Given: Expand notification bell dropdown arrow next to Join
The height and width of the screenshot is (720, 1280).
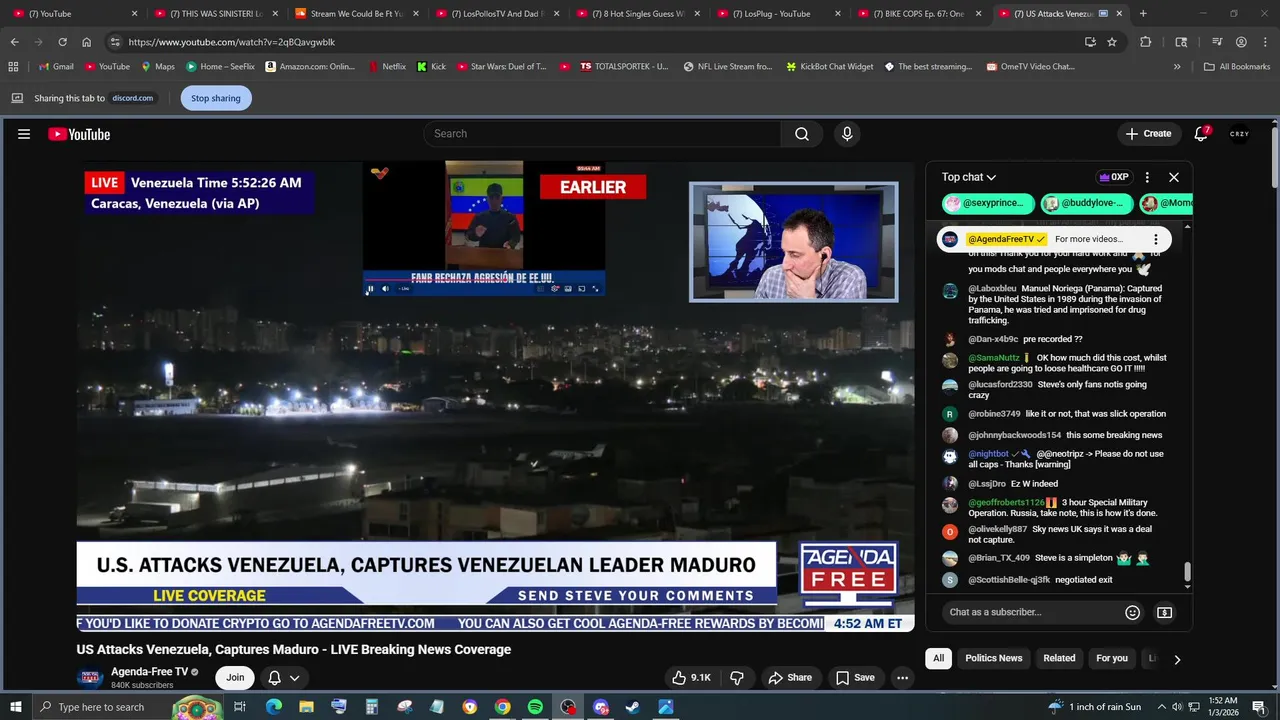Looking at the screenshot, I should (295, 678).
